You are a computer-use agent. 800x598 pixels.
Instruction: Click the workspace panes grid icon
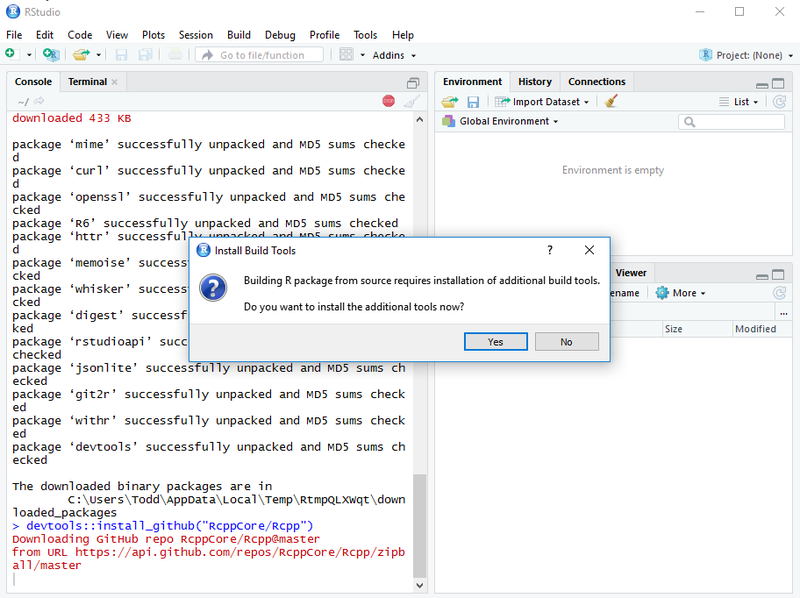point(346,55)
